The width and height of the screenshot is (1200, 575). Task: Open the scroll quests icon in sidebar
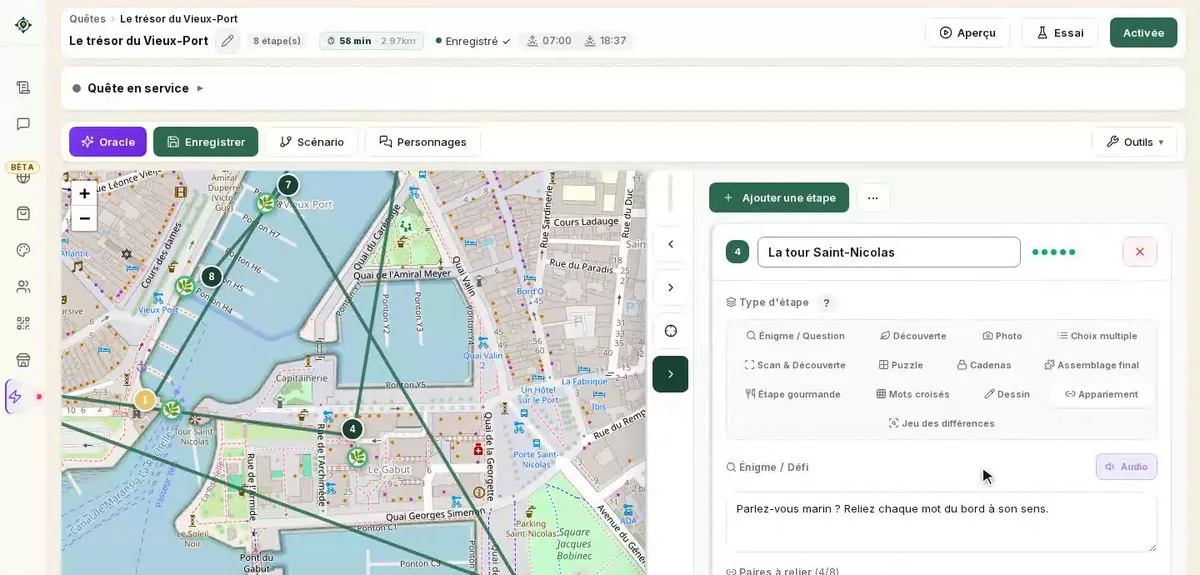(23, 88)
